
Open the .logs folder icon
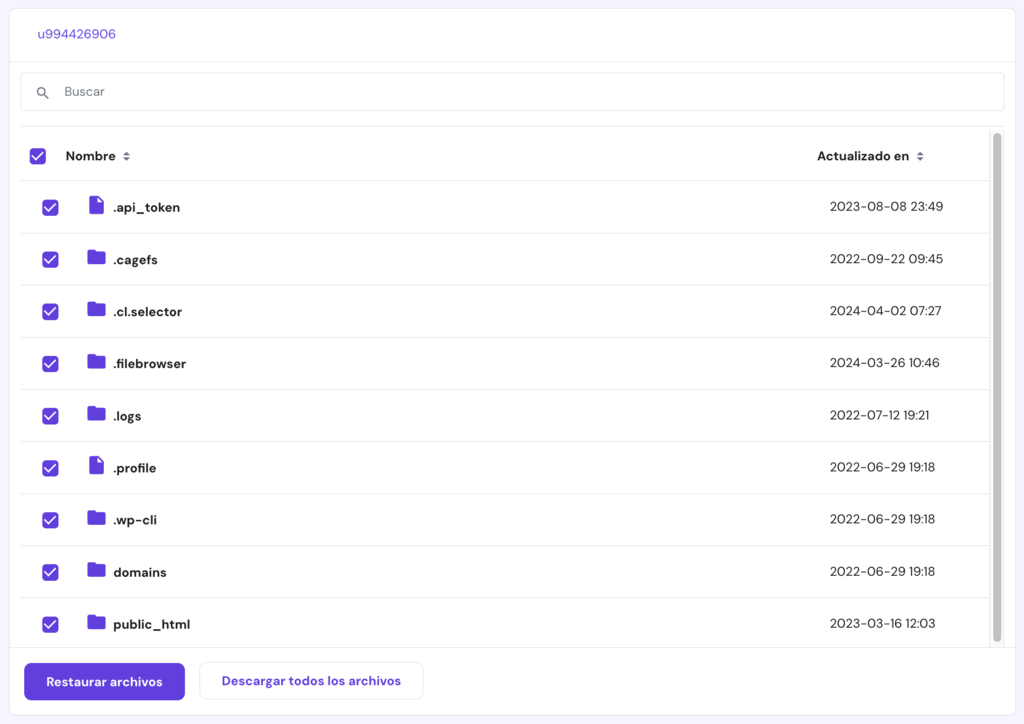[x=97, y=415]
